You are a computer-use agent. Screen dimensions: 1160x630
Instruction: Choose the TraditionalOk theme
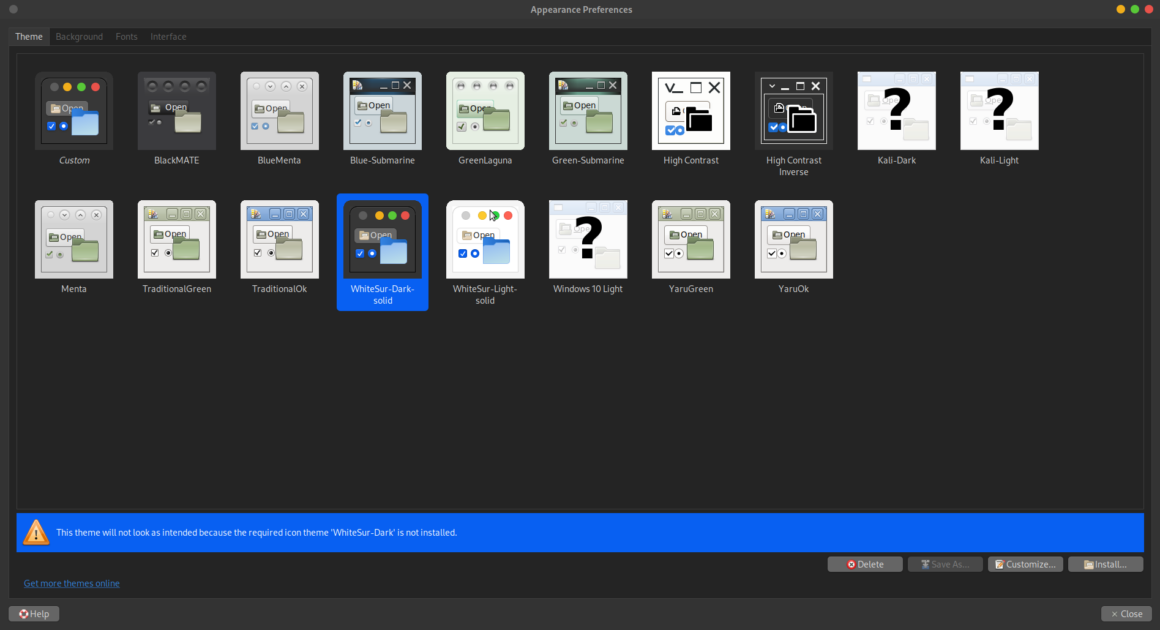279,239
